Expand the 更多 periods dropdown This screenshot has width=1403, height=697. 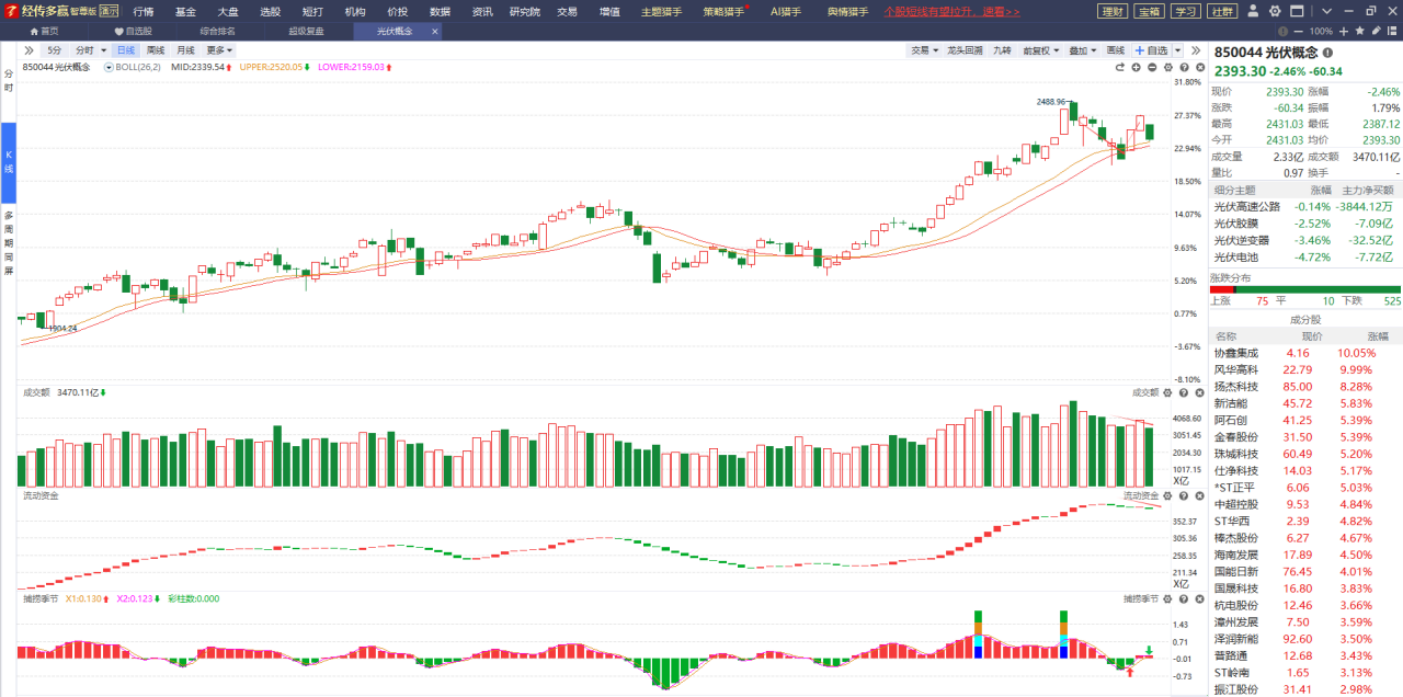(x=219, y=50)
